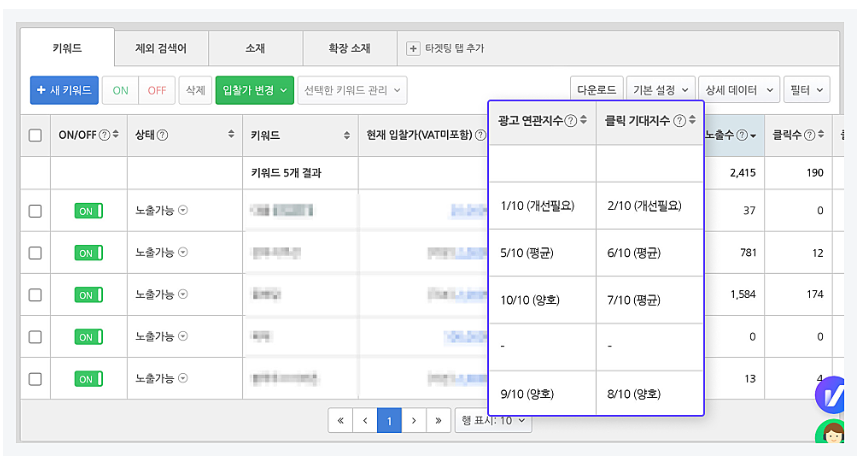The height and width of the screenshot is (465, 868).
Task: Click help icon next to 클릭수 header
Action: point(807,135)
